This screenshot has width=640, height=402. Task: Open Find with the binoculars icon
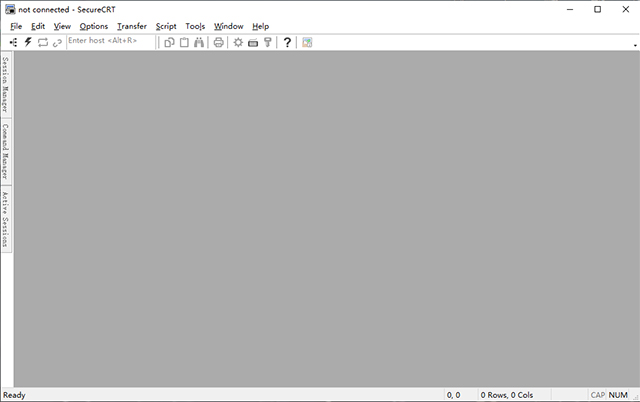coord(199,42)
